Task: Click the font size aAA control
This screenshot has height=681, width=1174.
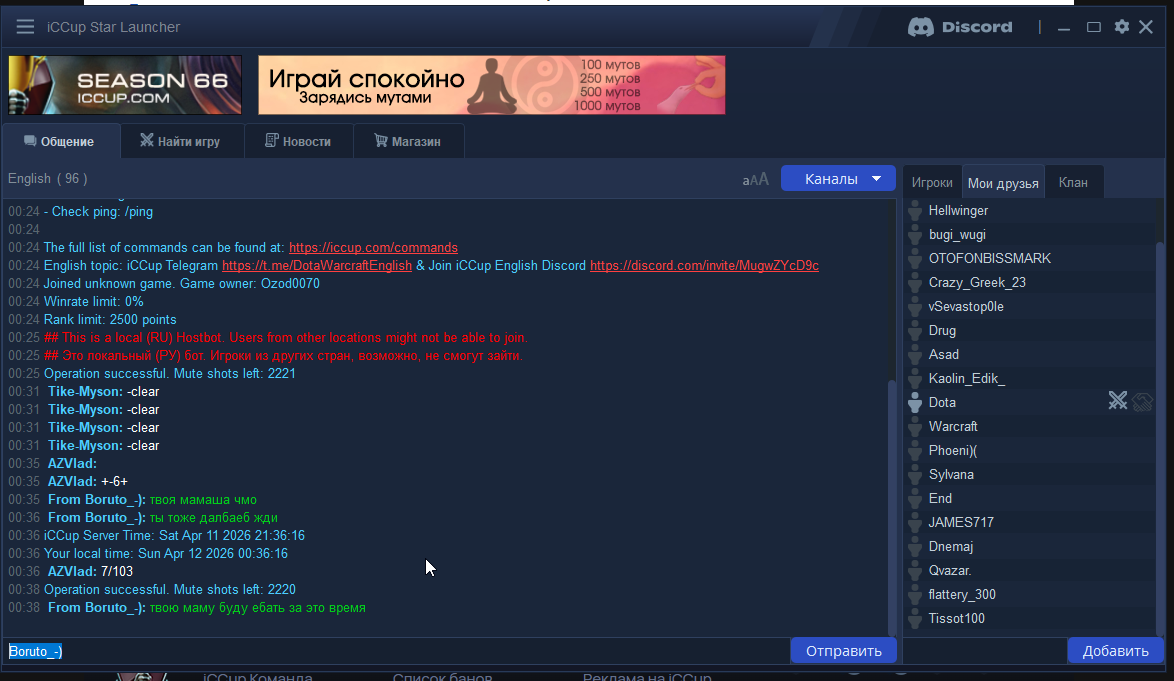Action: [755, 180]
